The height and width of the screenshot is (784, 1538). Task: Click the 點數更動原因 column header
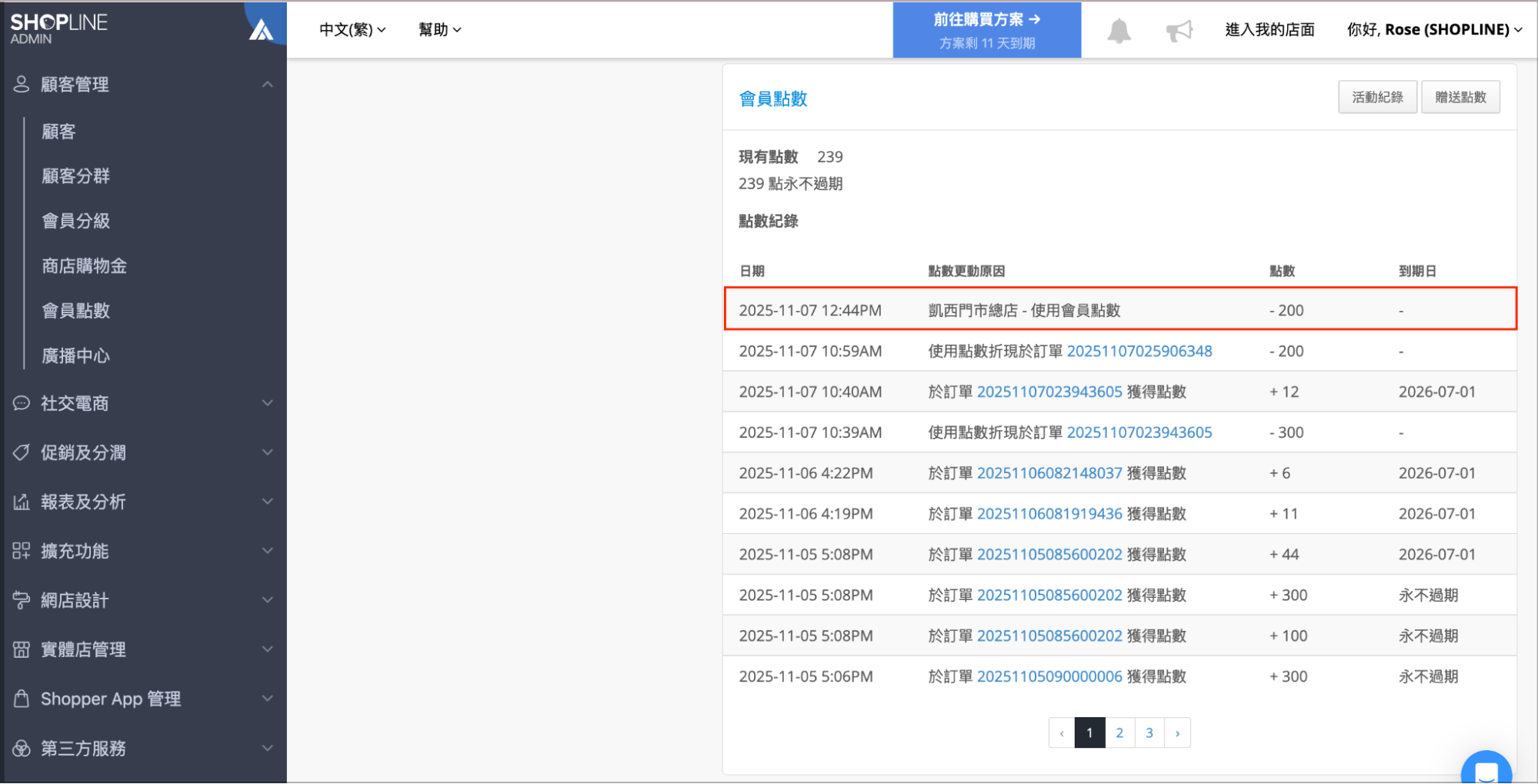[x=966, y=271]
